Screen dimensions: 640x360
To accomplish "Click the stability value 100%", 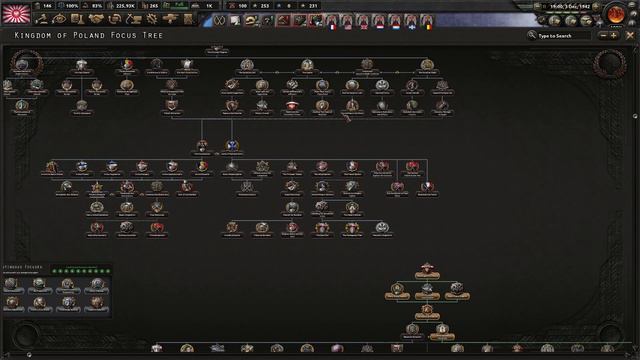I will (x=72, y=6).
